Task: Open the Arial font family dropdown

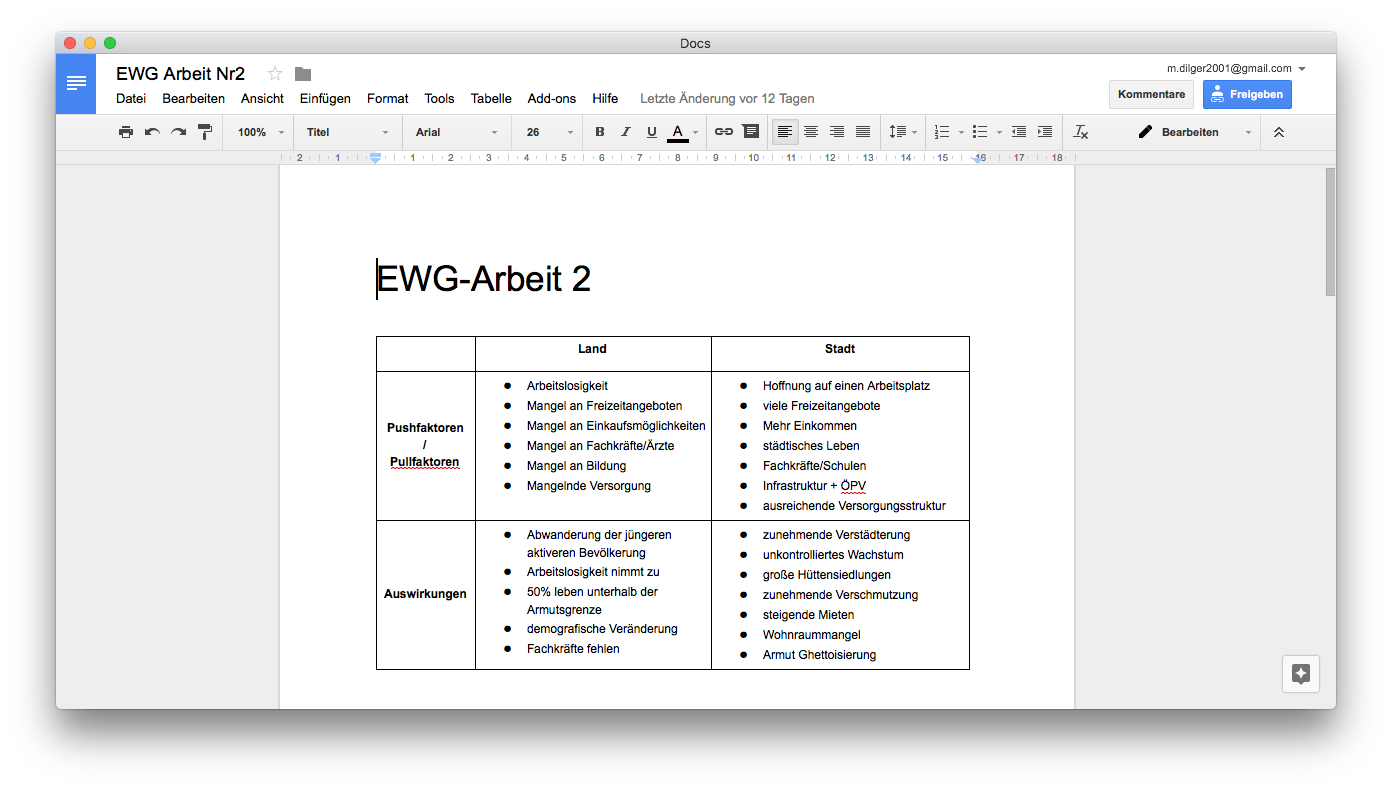Action: tap(456, 131)
